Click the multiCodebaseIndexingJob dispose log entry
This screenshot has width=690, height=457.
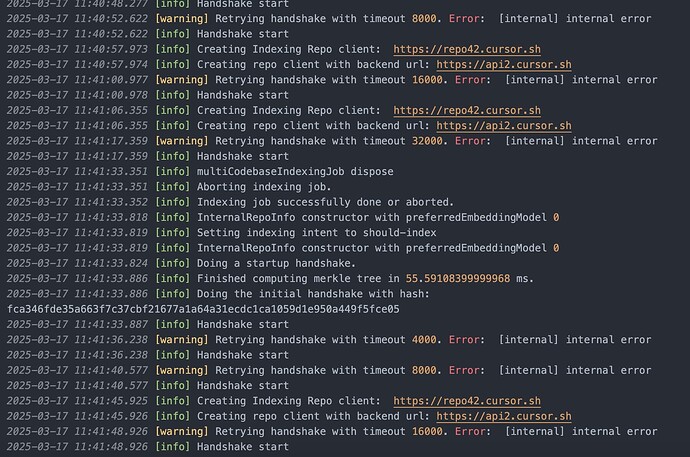coord(200,172)
